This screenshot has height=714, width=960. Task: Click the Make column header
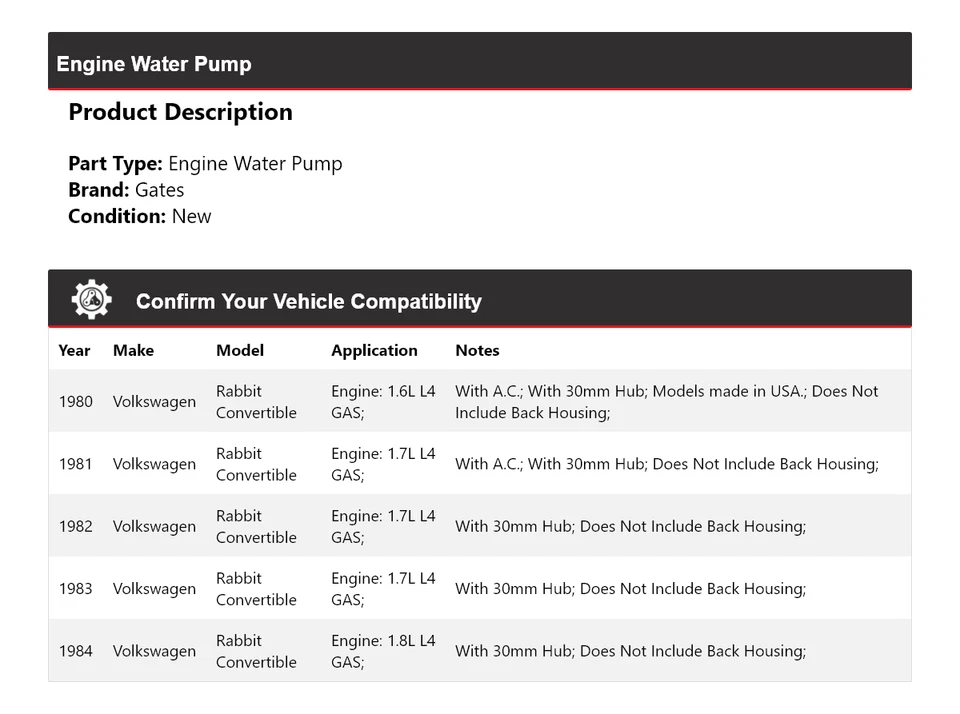(x=133, y=350)
